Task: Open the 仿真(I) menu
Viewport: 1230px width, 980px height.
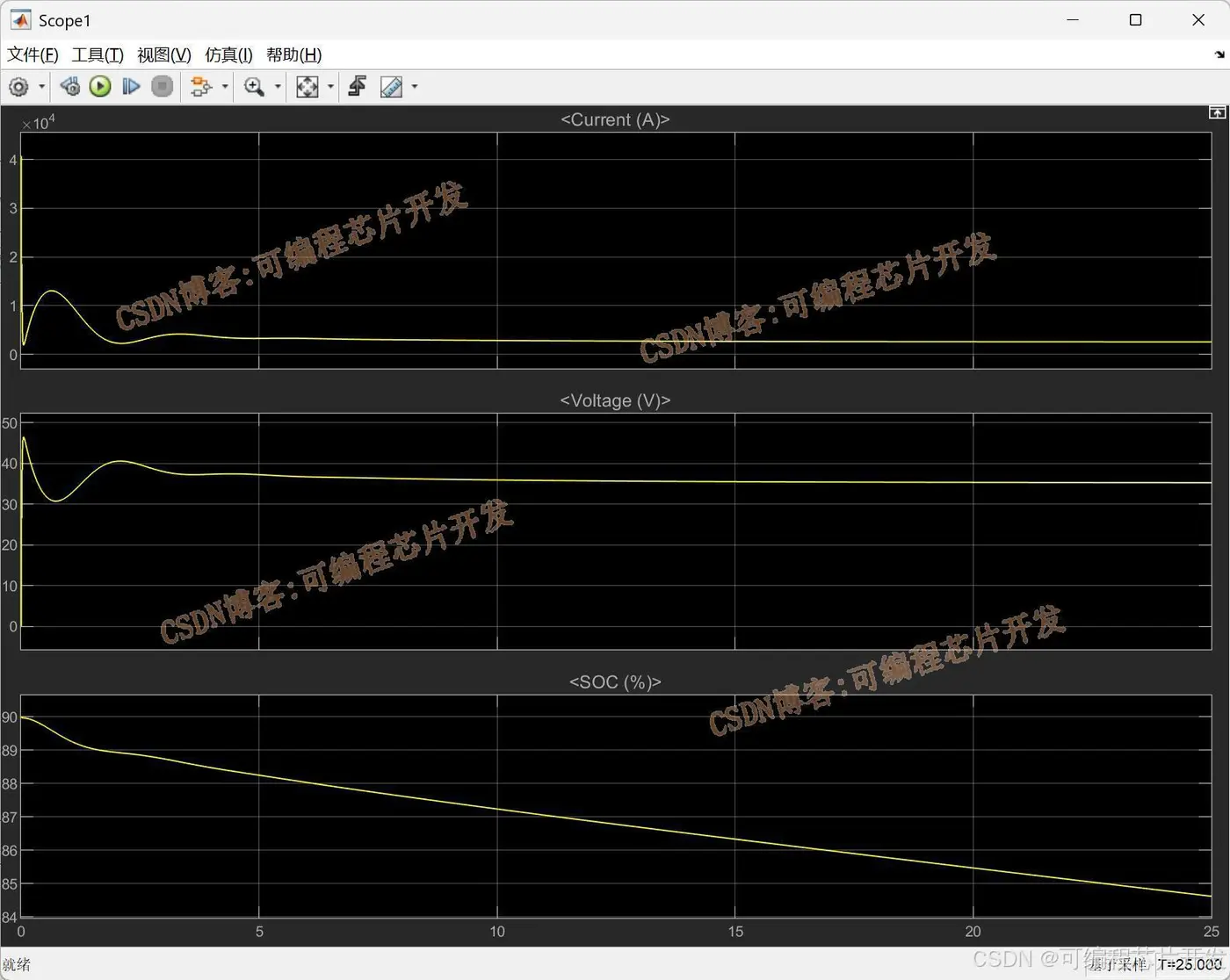Action: coord(228,54)
